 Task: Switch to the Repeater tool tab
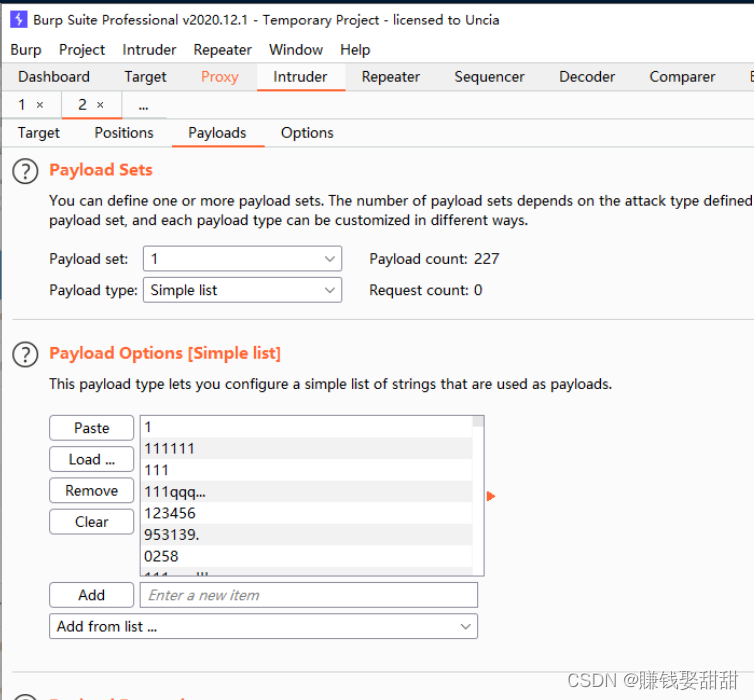[390, 76]
